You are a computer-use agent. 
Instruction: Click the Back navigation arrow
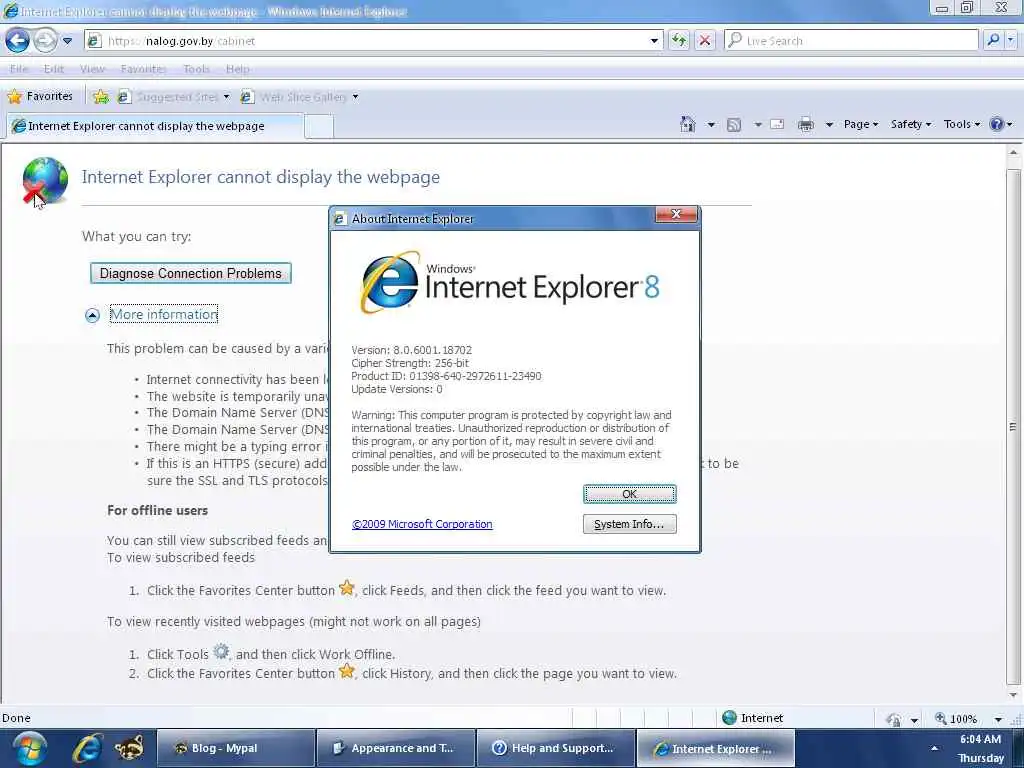[x=18, y=41]
